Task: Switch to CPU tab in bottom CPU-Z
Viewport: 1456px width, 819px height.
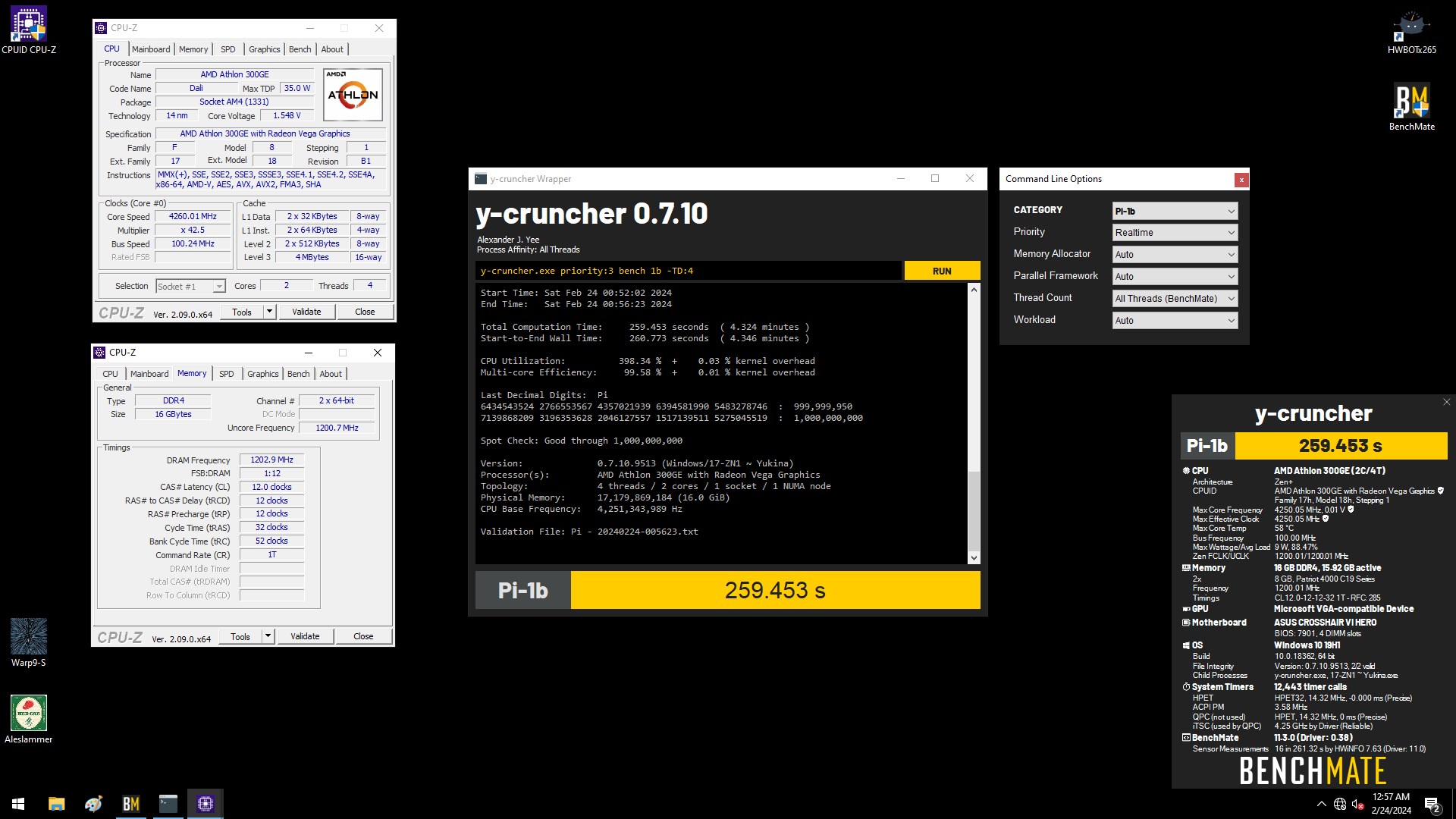Action: (110, 374)
